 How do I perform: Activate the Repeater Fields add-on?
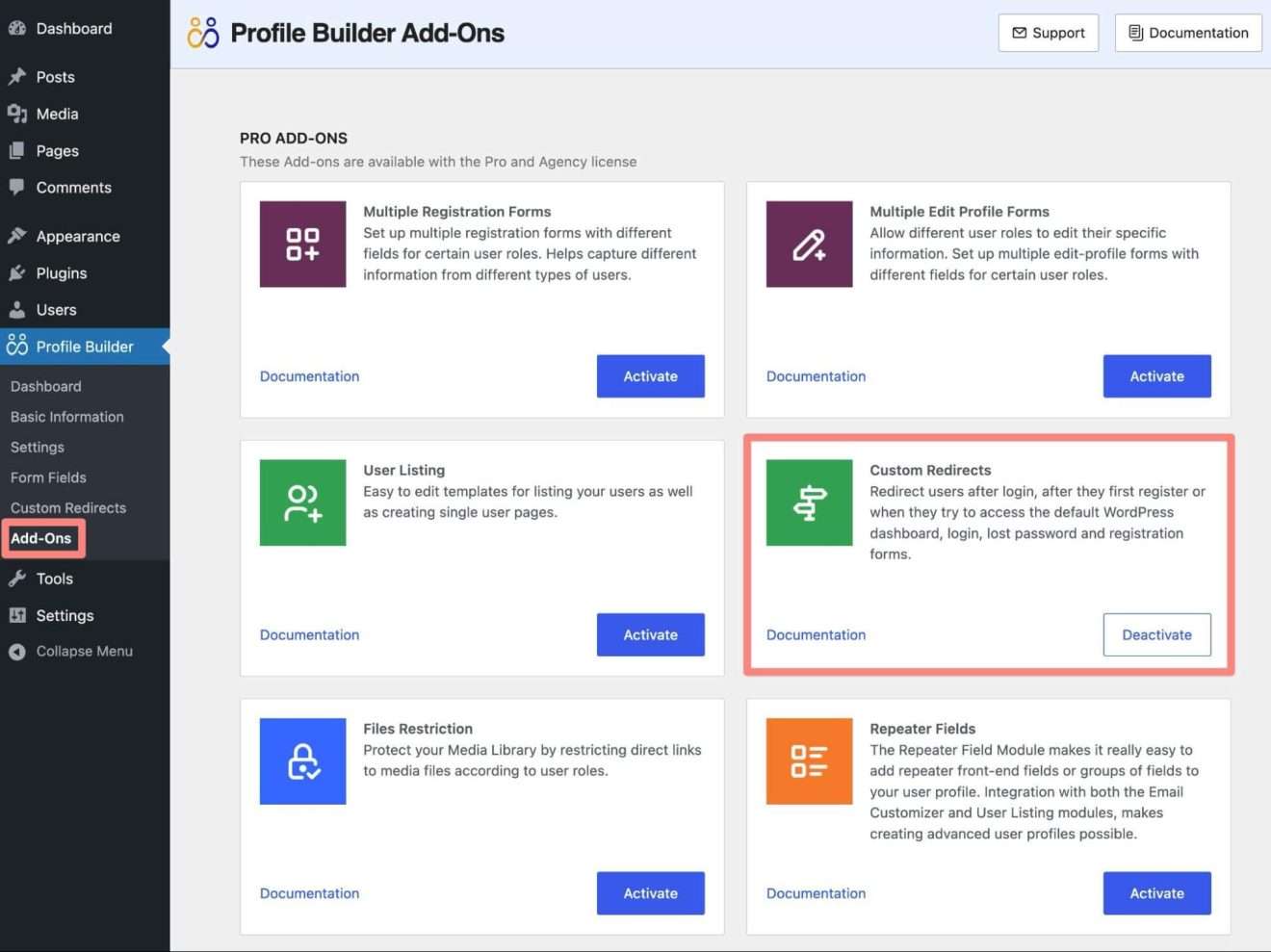(x=1157, y=893)
